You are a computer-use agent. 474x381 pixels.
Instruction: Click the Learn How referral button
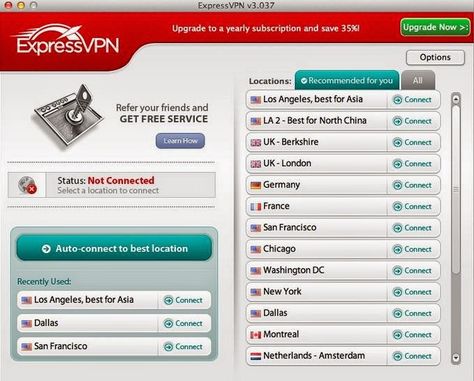click(x=180, y=141)
